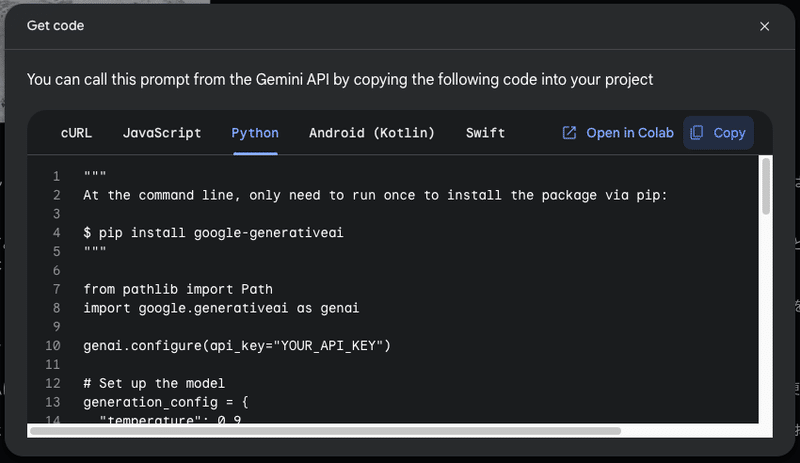Click the line '$ pip install google-generativeai'

pyautogui.click(x=213, y=233)
